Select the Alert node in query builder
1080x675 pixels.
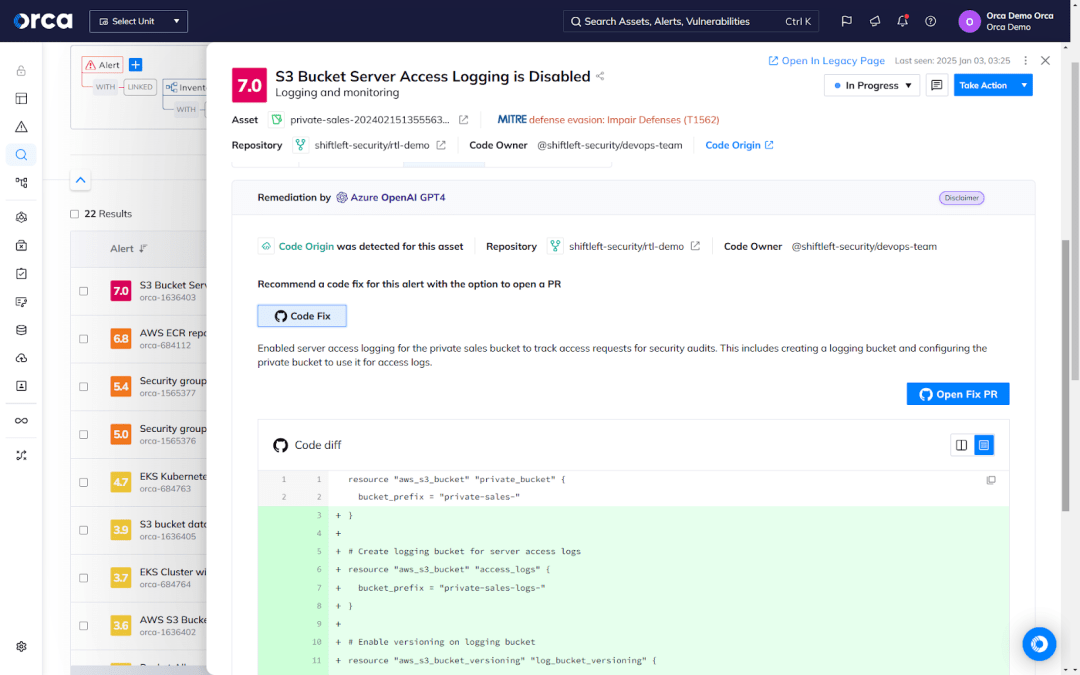tap(103, 65)
